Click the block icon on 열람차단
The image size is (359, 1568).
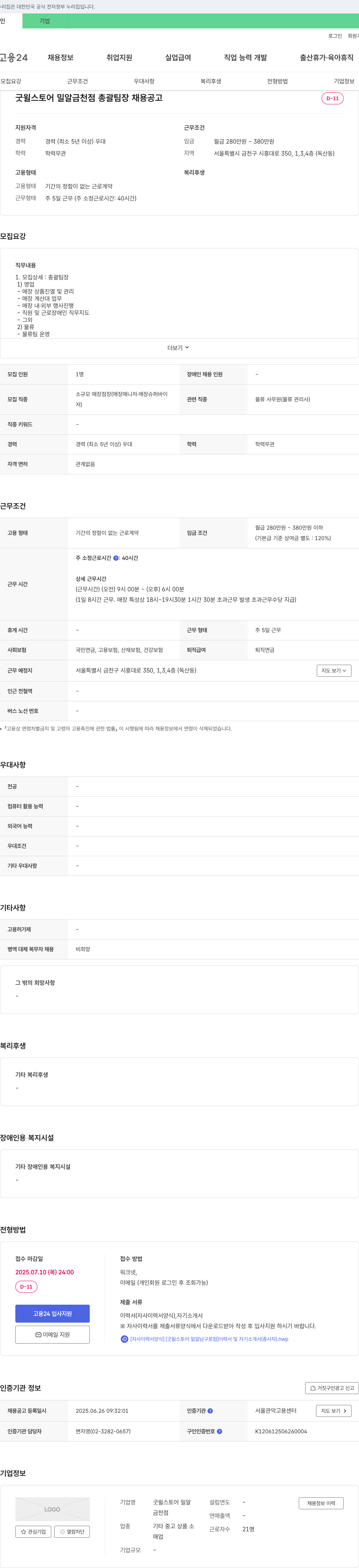[62, 1532]
